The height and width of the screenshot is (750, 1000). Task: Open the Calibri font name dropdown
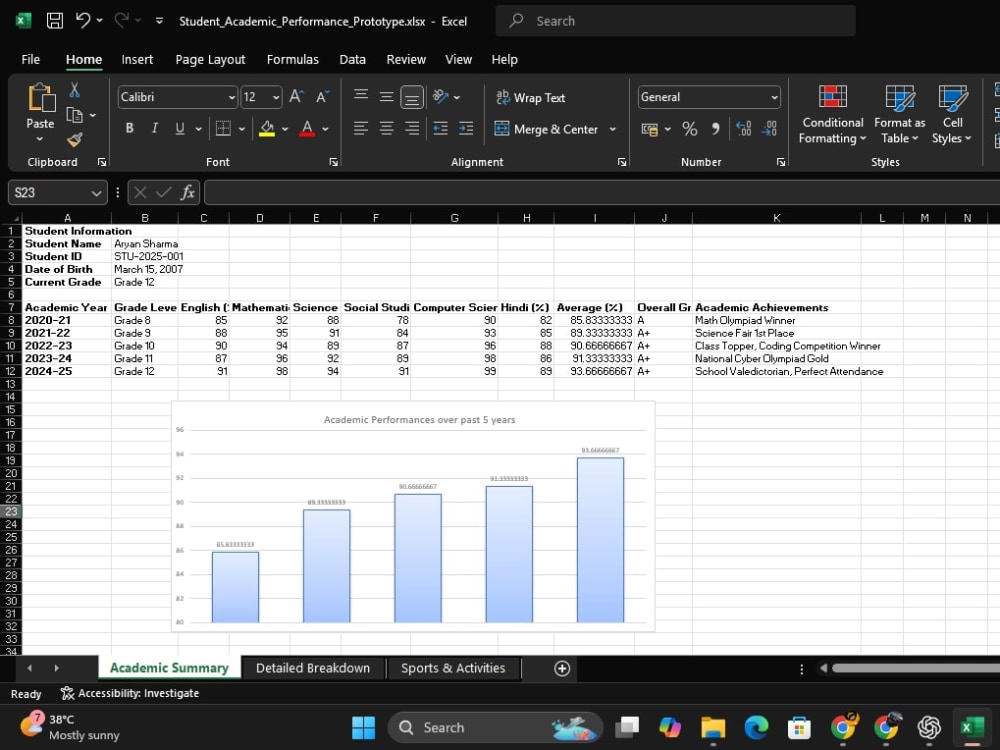[x=232, y=97]
